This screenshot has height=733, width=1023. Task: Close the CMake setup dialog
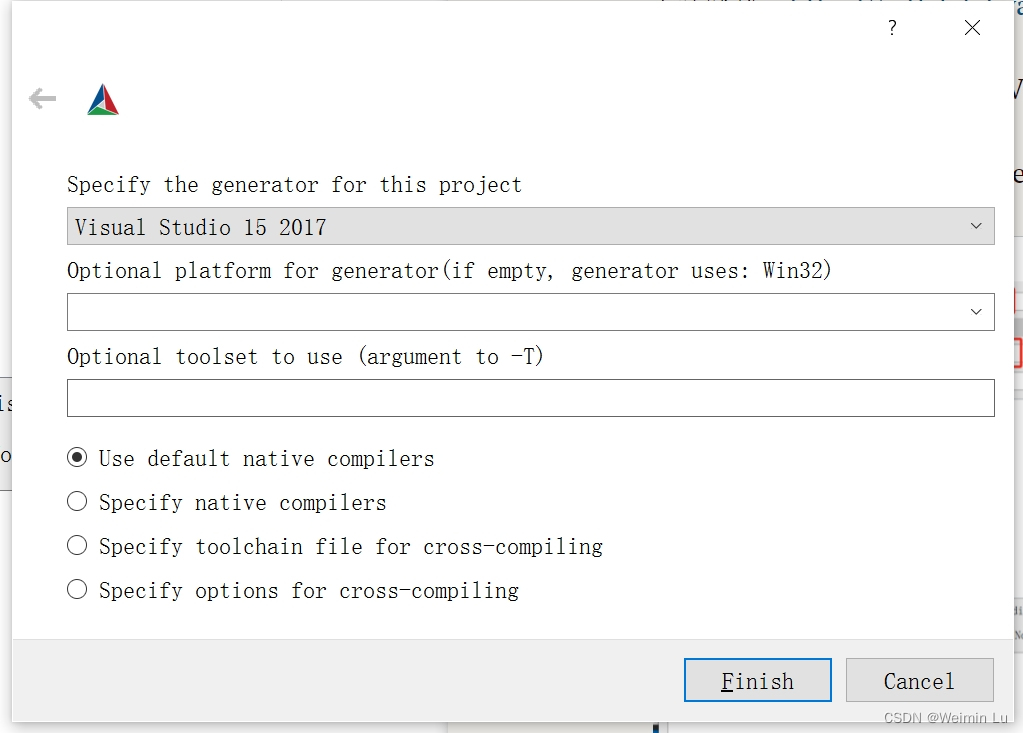click(x=972, y=27)
